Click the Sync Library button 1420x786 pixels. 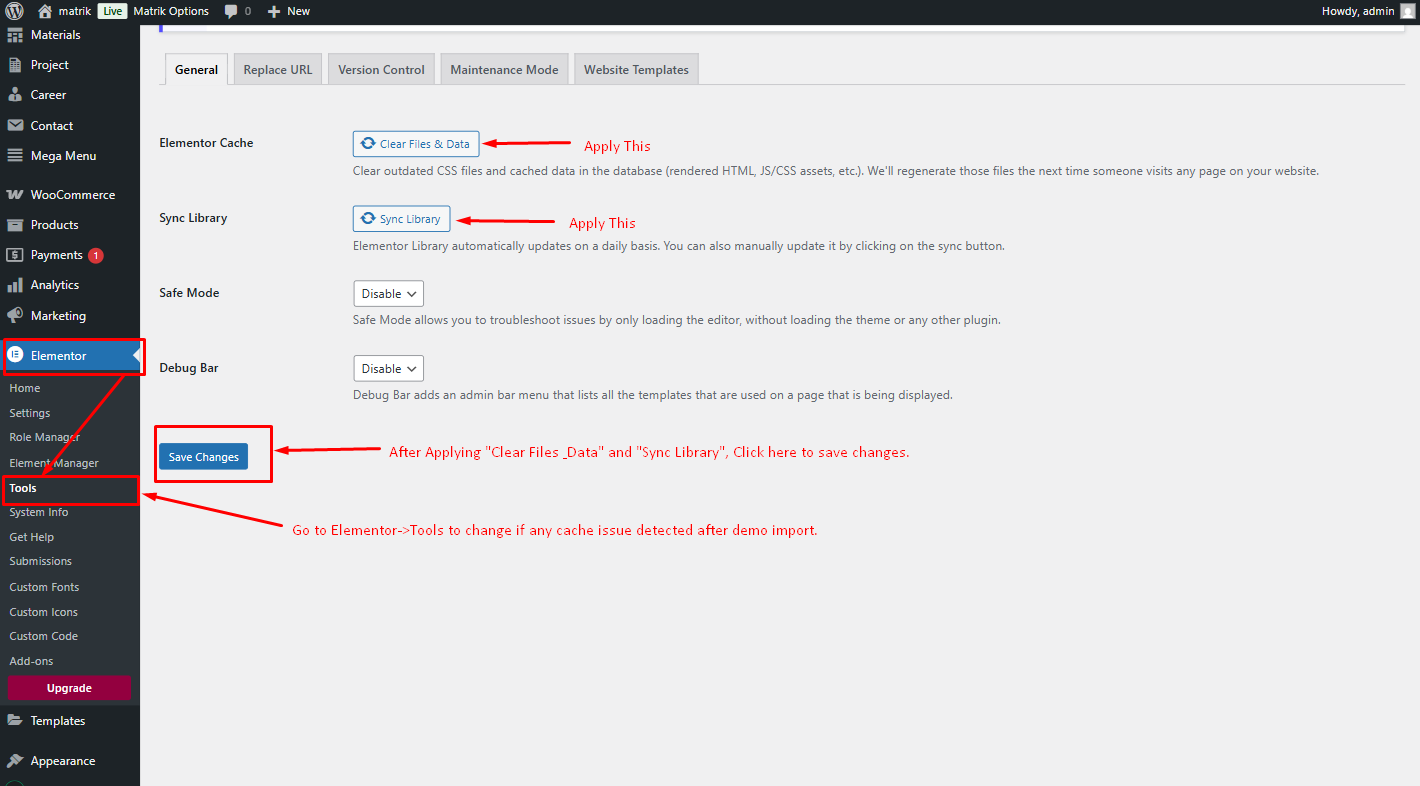(402, 219)
